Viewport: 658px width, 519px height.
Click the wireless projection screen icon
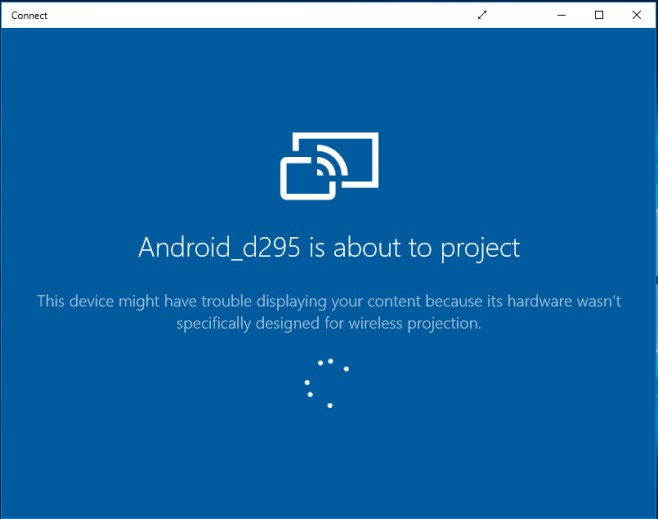(329, 166)
